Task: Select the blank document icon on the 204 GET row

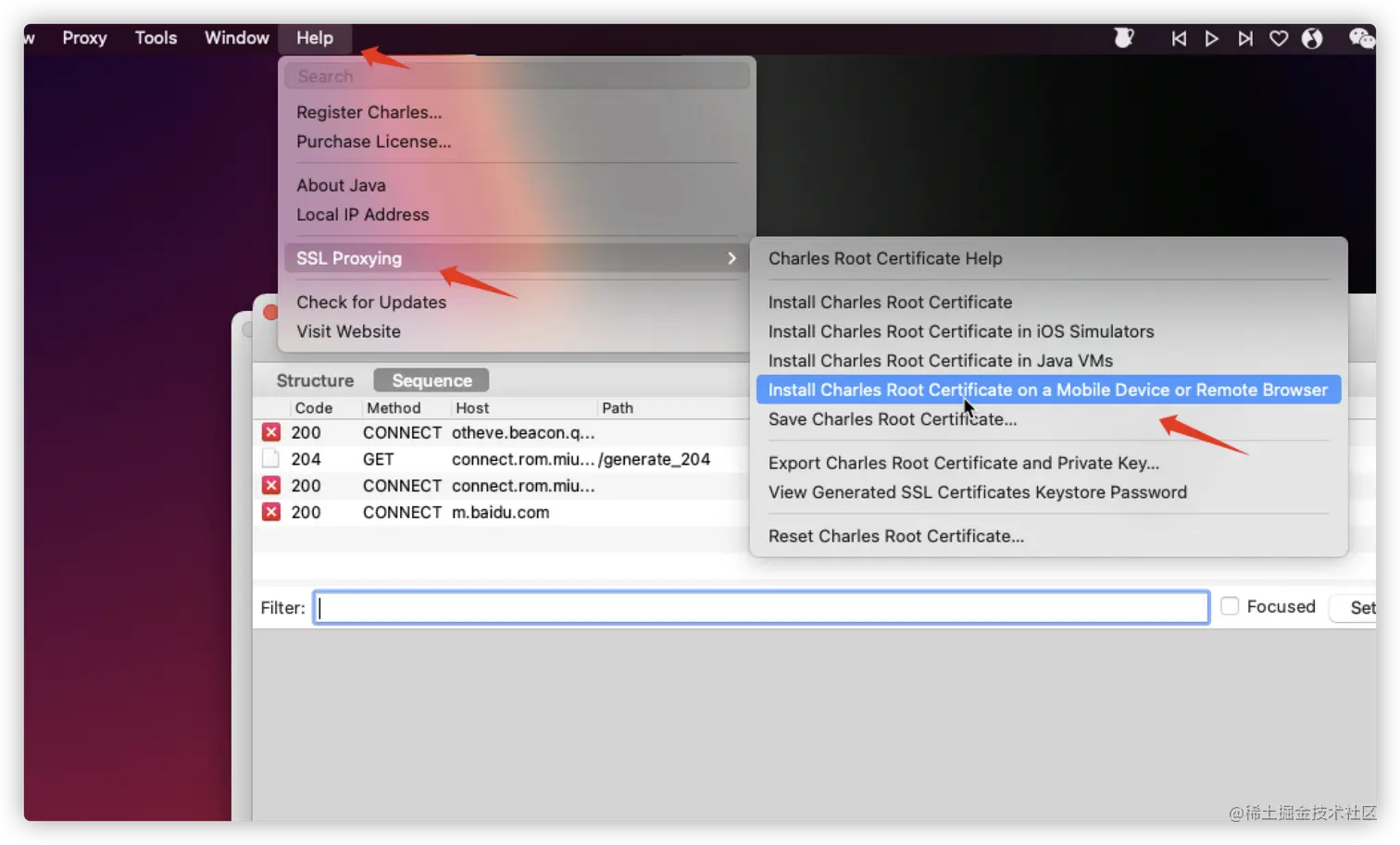Action: coord(271,459)
